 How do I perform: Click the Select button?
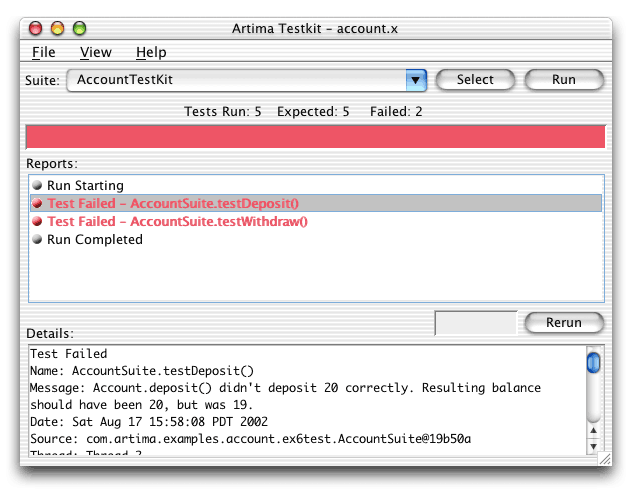click(x=475, y=80)
